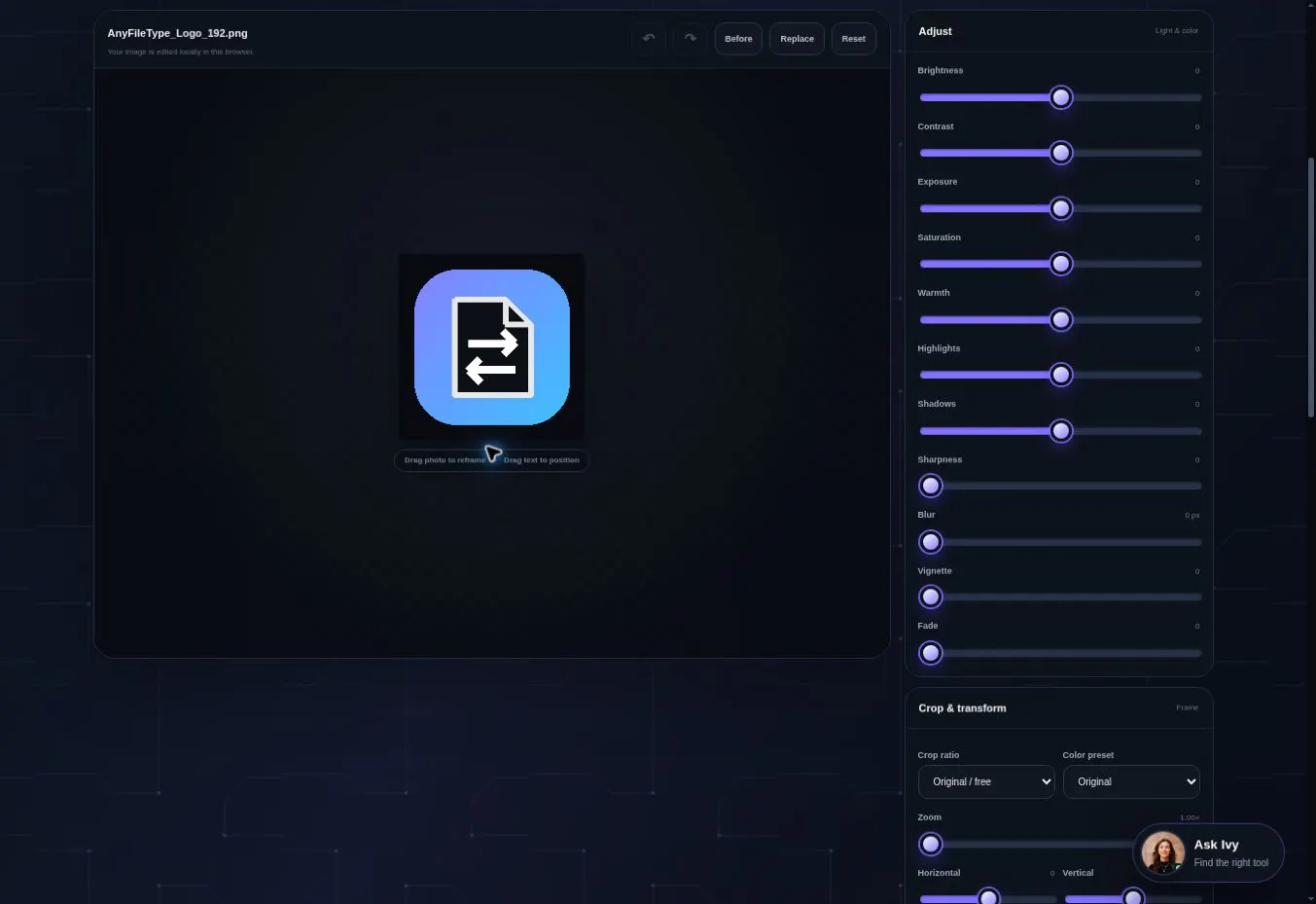The image size is (1316, 904).
Task: Adjust the Warmth slider
Action: (1061, 319)
